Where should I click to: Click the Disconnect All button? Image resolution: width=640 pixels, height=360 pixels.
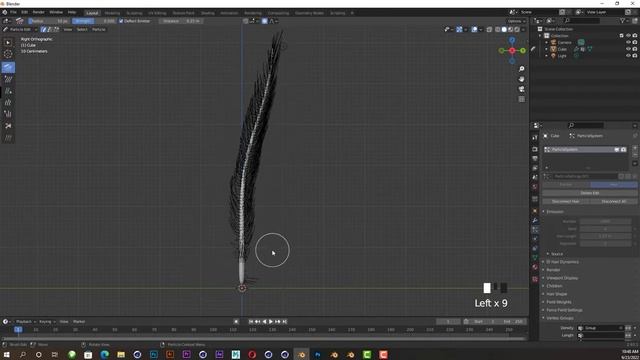[x=613, y=201]
